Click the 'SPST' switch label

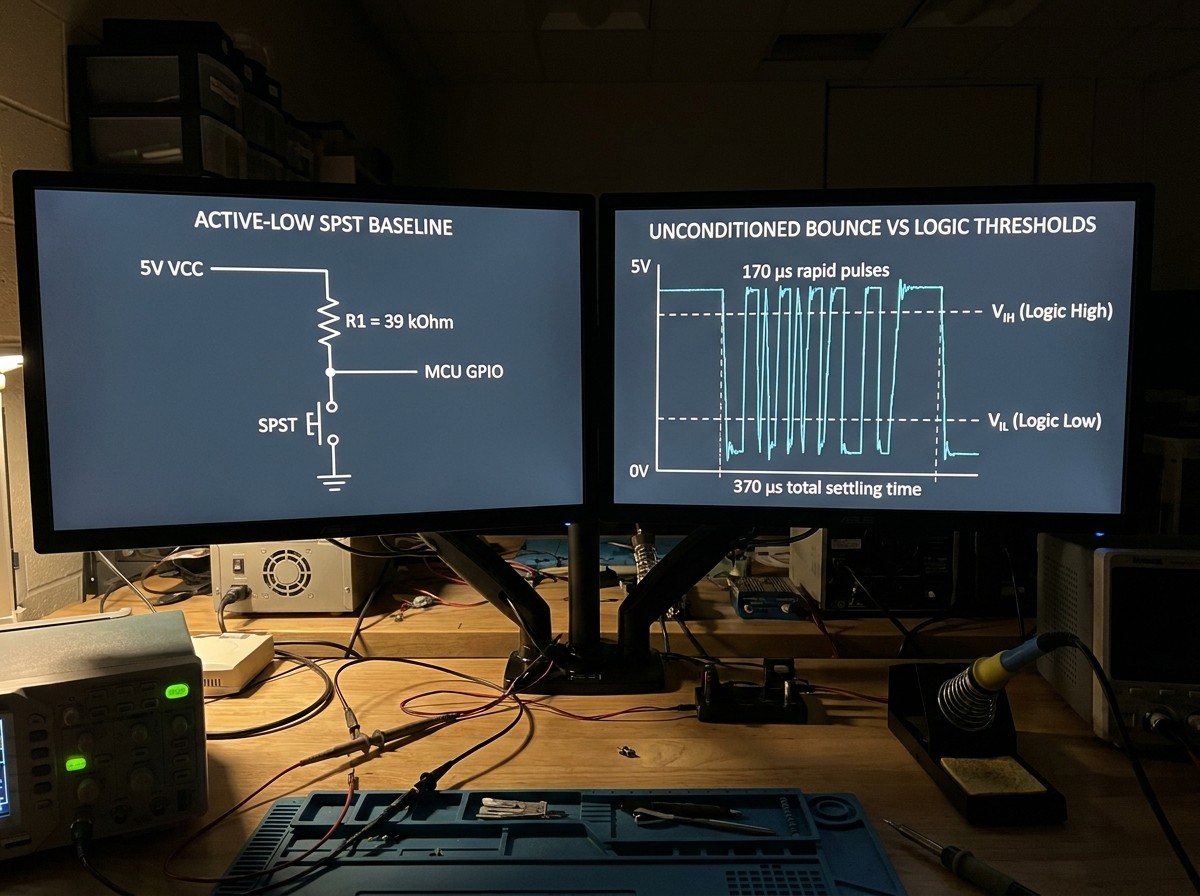click(277, 425)
